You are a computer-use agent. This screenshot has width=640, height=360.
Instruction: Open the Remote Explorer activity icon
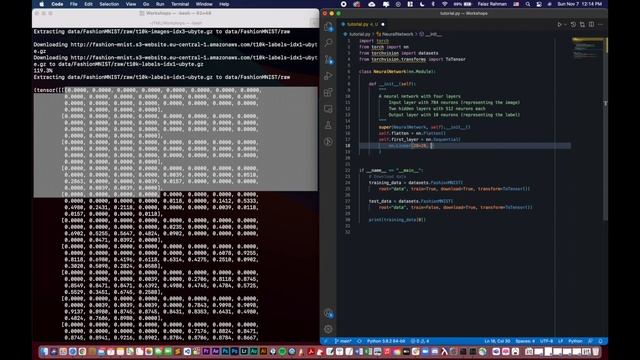[x=329, y=109]
